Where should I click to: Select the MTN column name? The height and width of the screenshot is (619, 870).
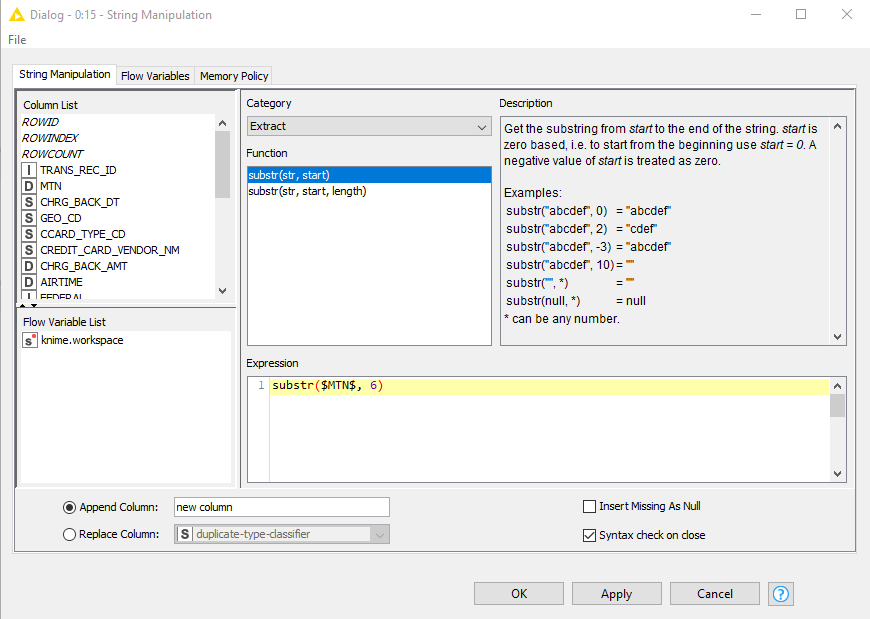click(x=51, y=186)
